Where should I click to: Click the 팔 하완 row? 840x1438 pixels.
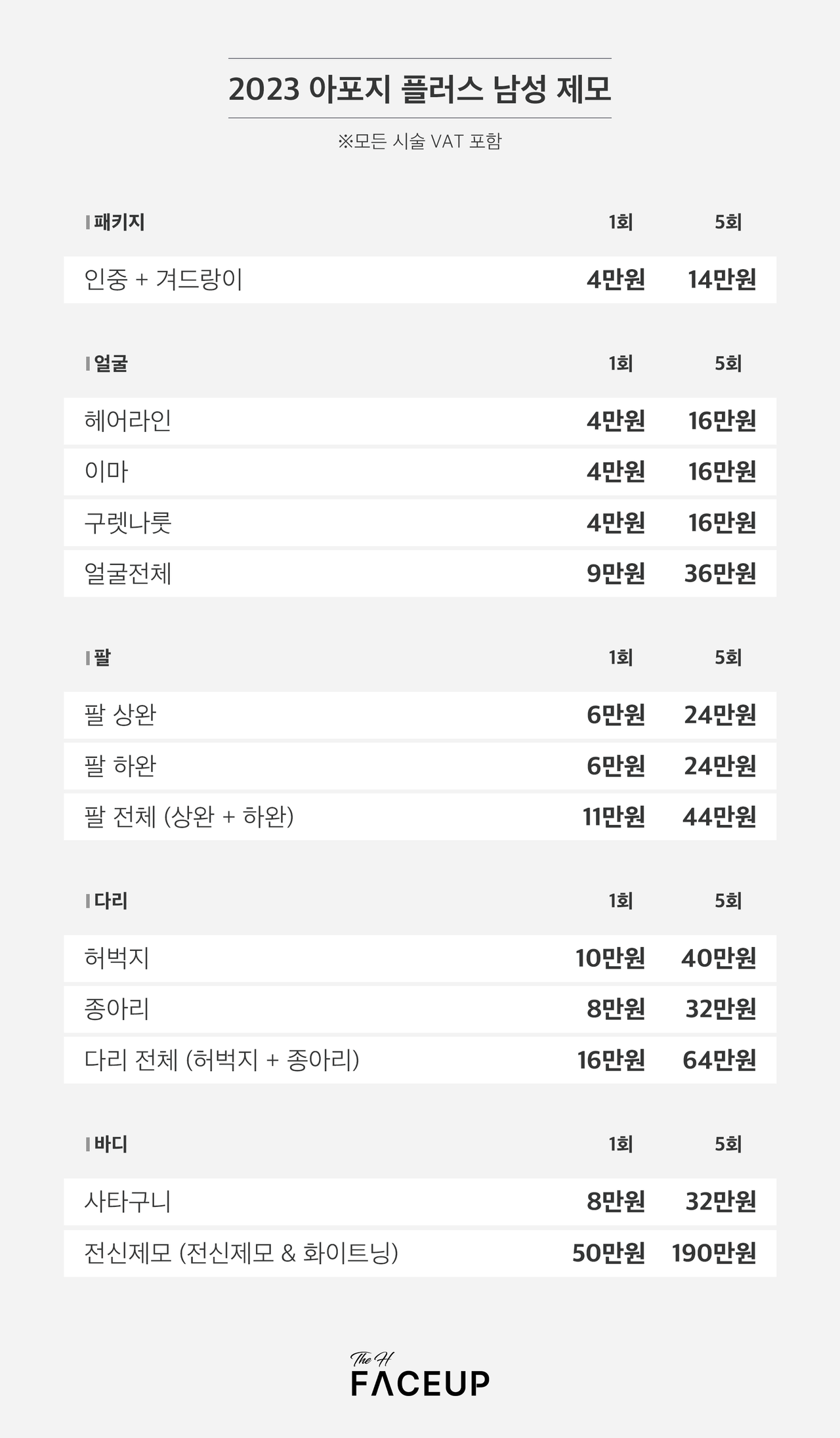[420, 766]
